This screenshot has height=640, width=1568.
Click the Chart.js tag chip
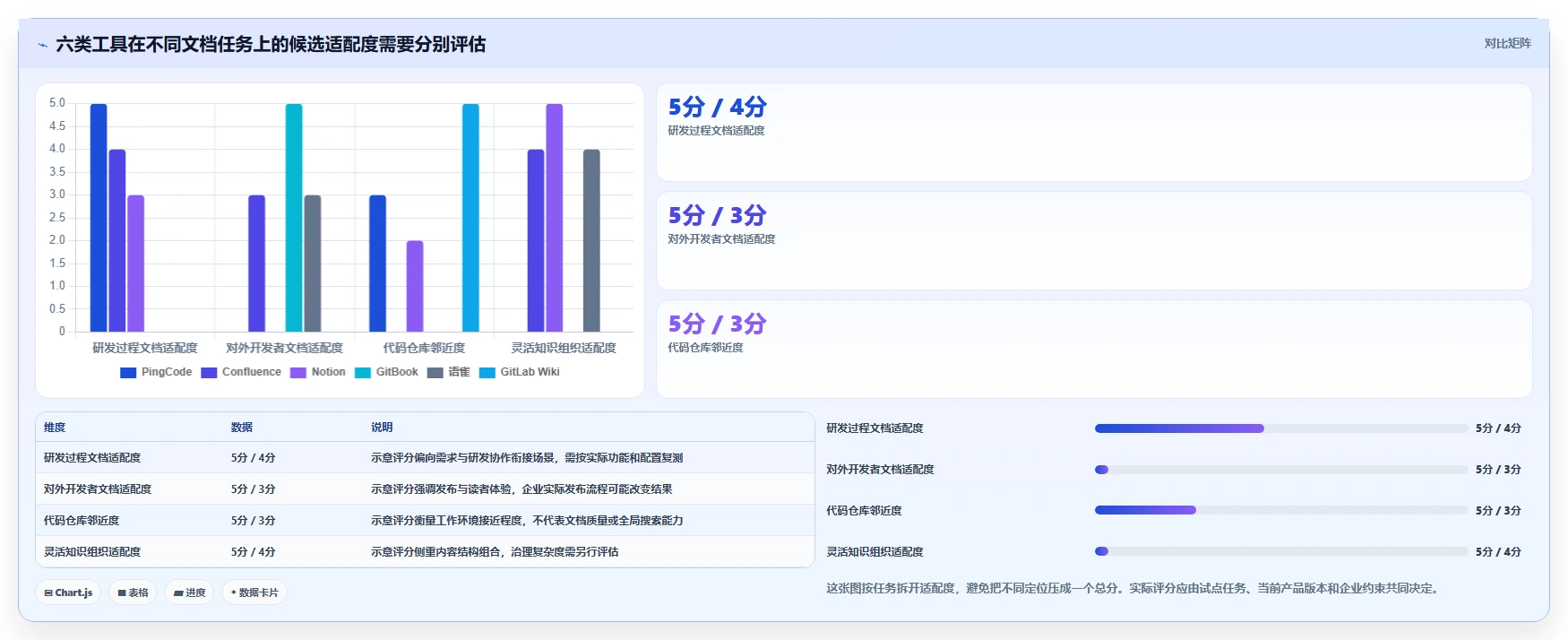coord(68,592)
